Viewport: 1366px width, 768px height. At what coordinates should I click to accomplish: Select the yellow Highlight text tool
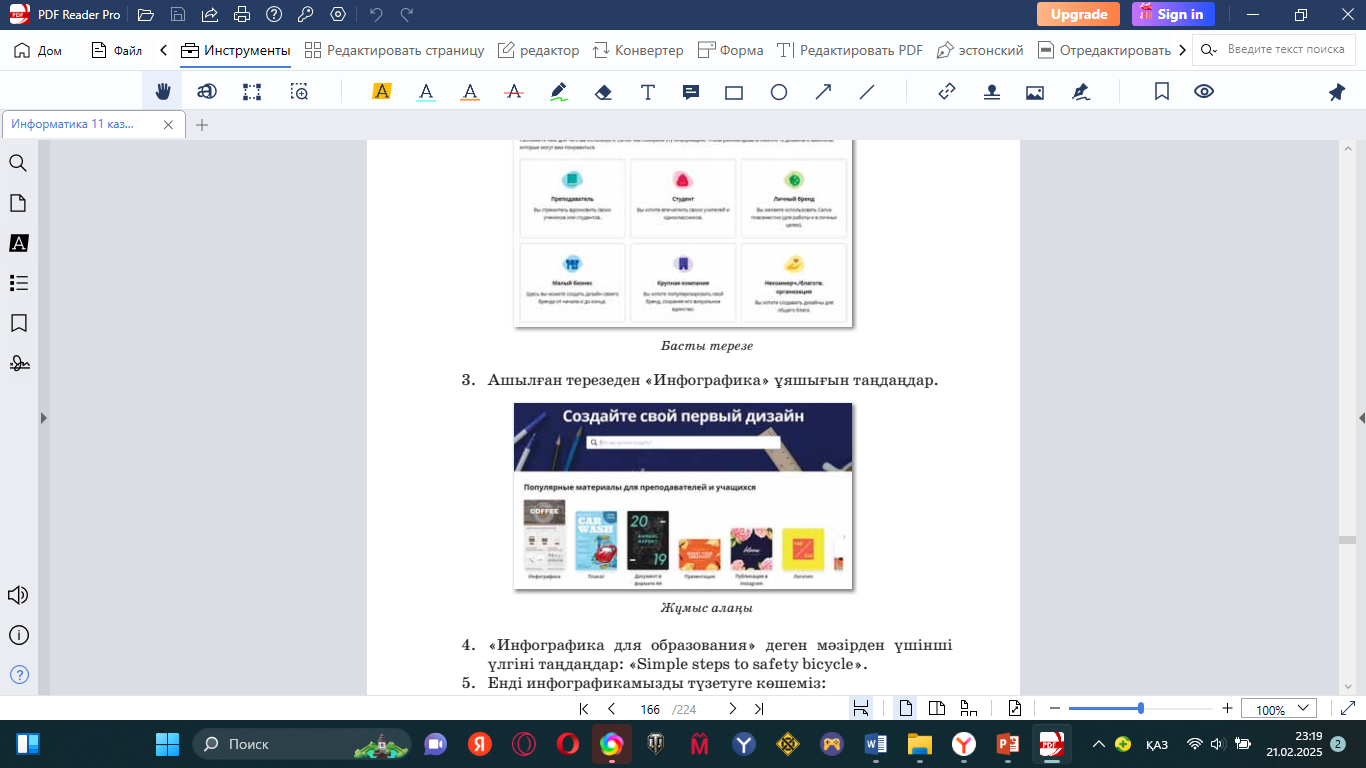[381, 92]
